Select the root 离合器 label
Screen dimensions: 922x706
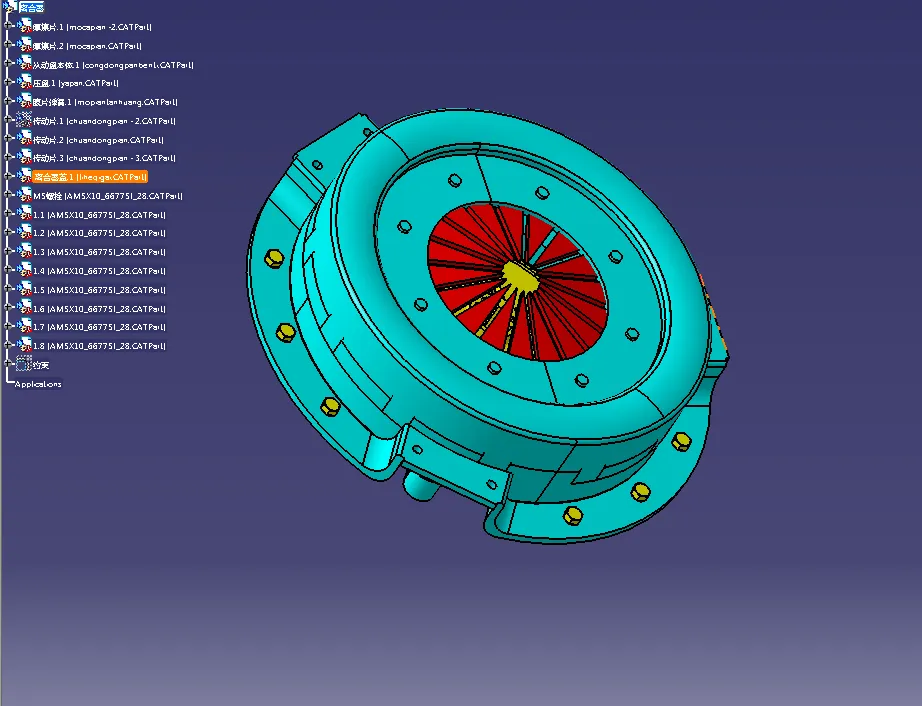[x=32, y=8]
